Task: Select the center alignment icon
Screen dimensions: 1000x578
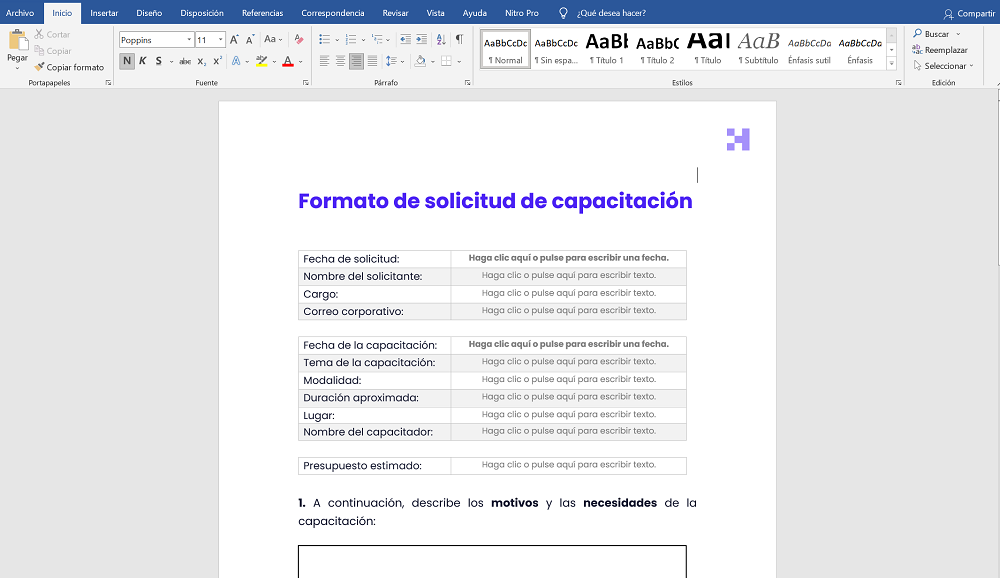Action: point(339,62)
